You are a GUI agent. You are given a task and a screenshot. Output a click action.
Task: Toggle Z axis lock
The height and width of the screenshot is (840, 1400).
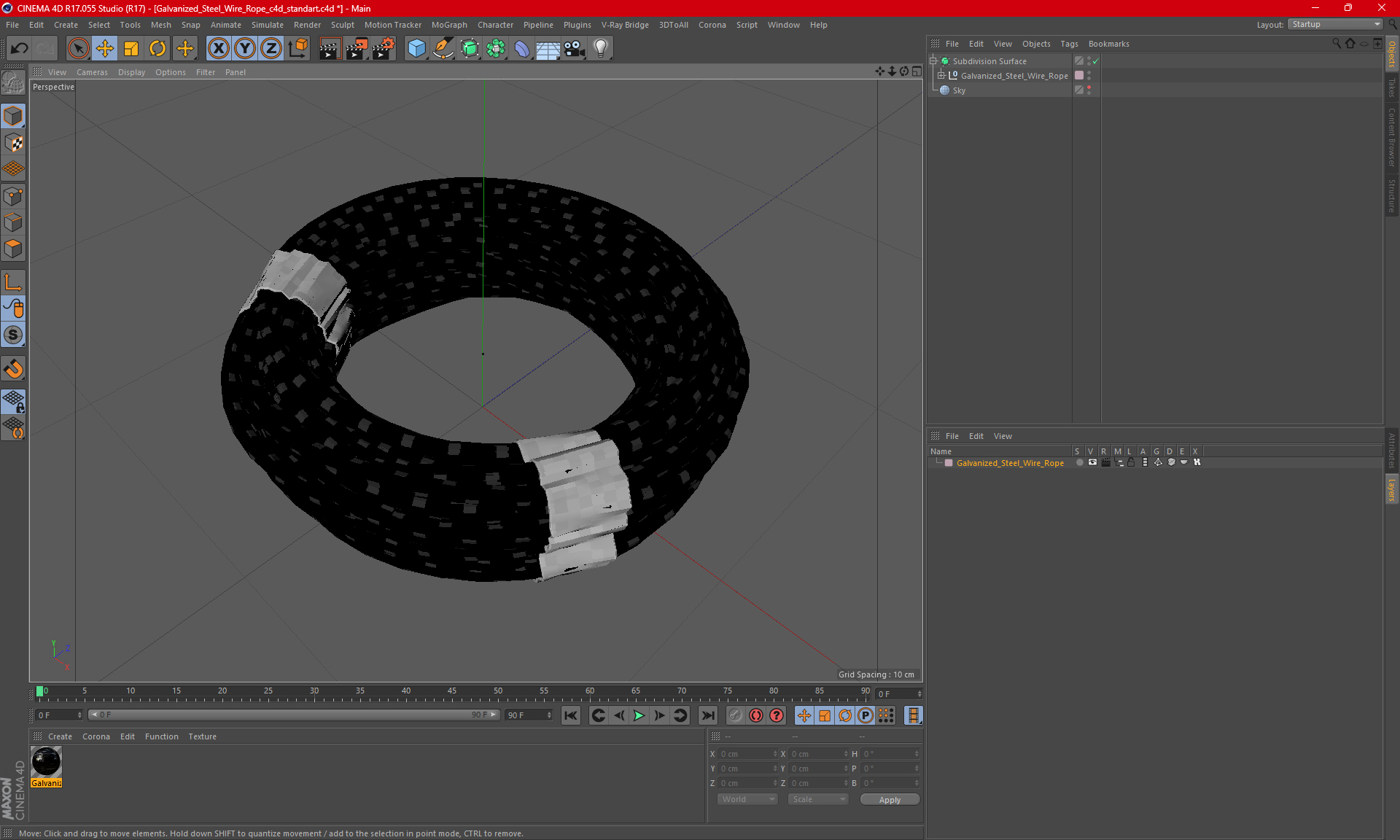click(271, 48)
